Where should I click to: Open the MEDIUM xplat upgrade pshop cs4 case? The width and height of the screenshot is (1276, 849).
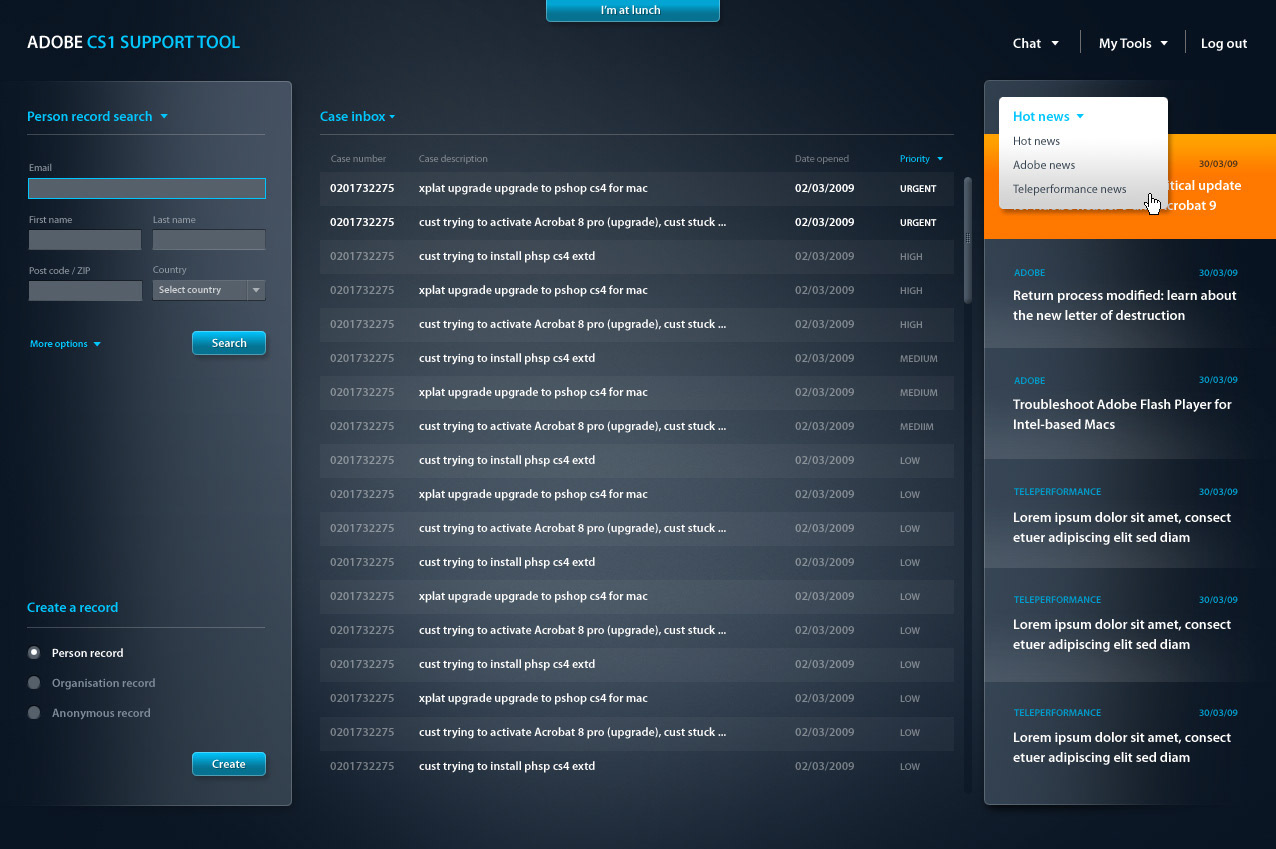point(637,392)
